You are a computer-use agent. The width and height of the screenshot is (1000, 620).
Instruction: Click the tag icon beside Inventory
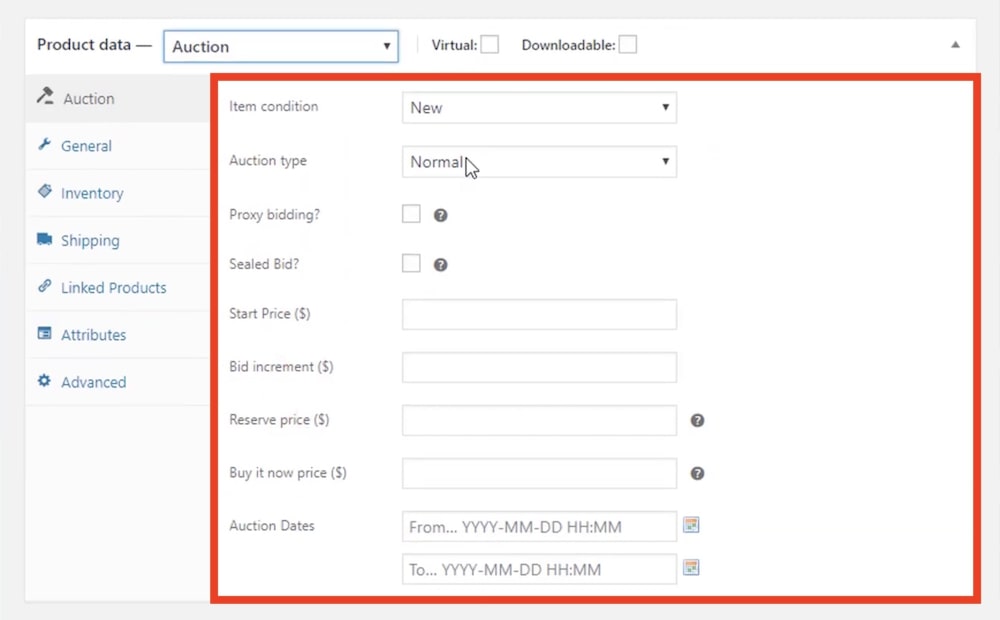(44, 191)
